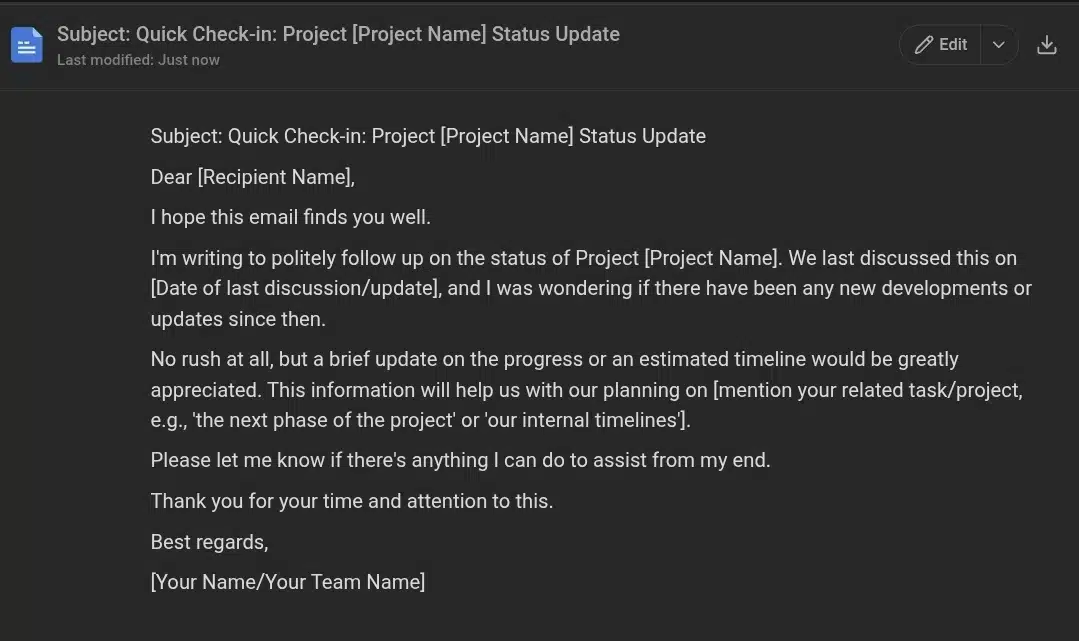Screen dimensions: 1079x641
Task: Click 'I hope this email finds you well.'
Action: (290, 218)
